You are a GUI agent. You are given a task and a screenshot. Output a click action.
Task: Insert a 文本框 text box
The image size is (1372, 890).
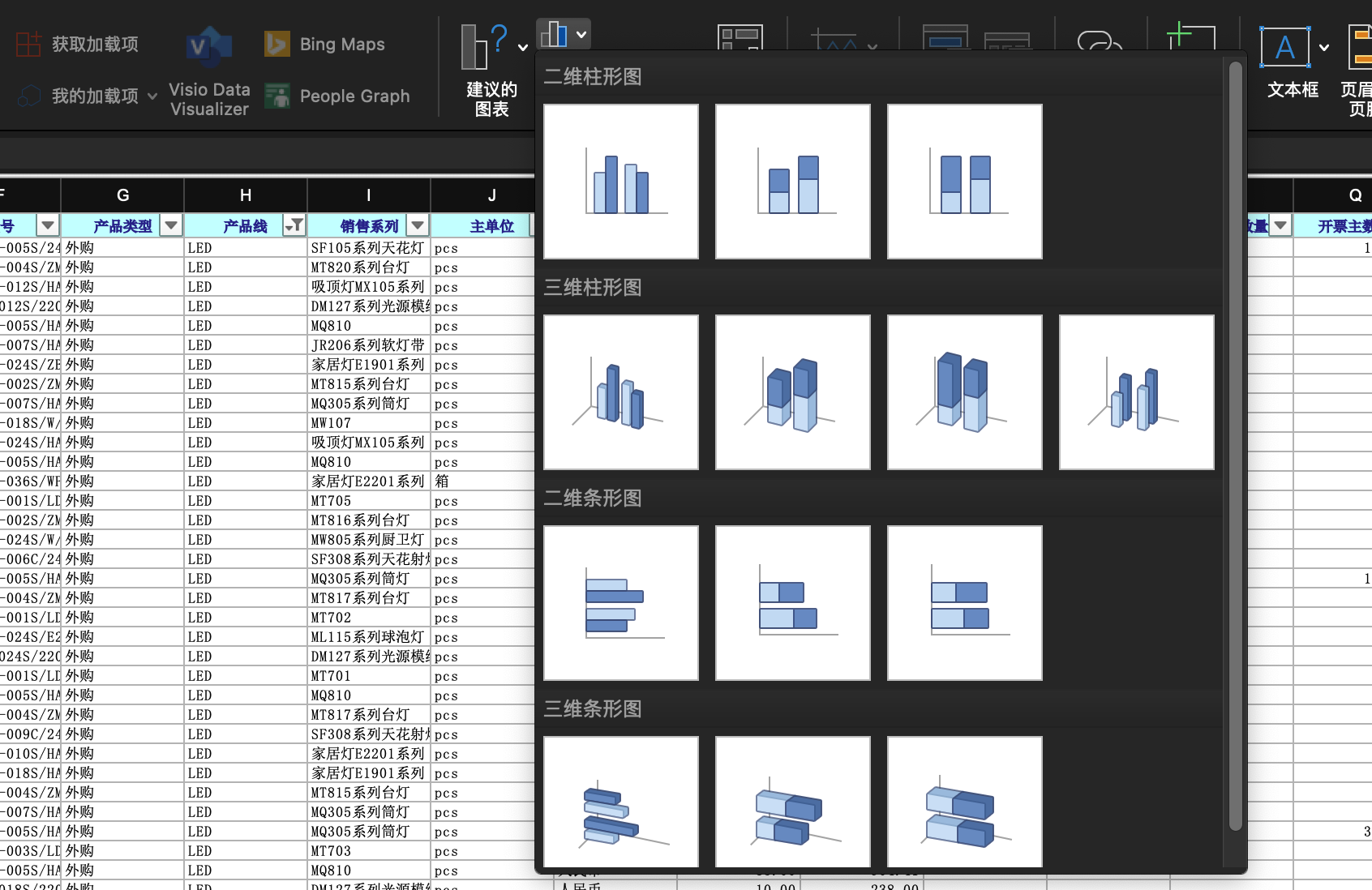[x=1286, y=62]
